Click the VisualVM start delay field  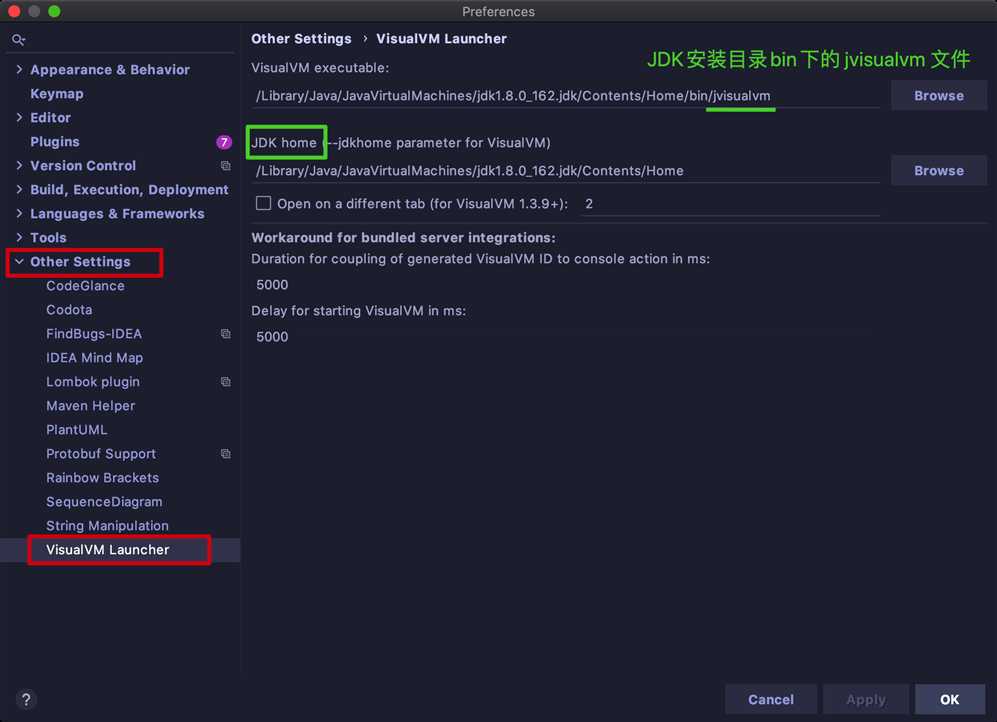(x=566, y=337)
